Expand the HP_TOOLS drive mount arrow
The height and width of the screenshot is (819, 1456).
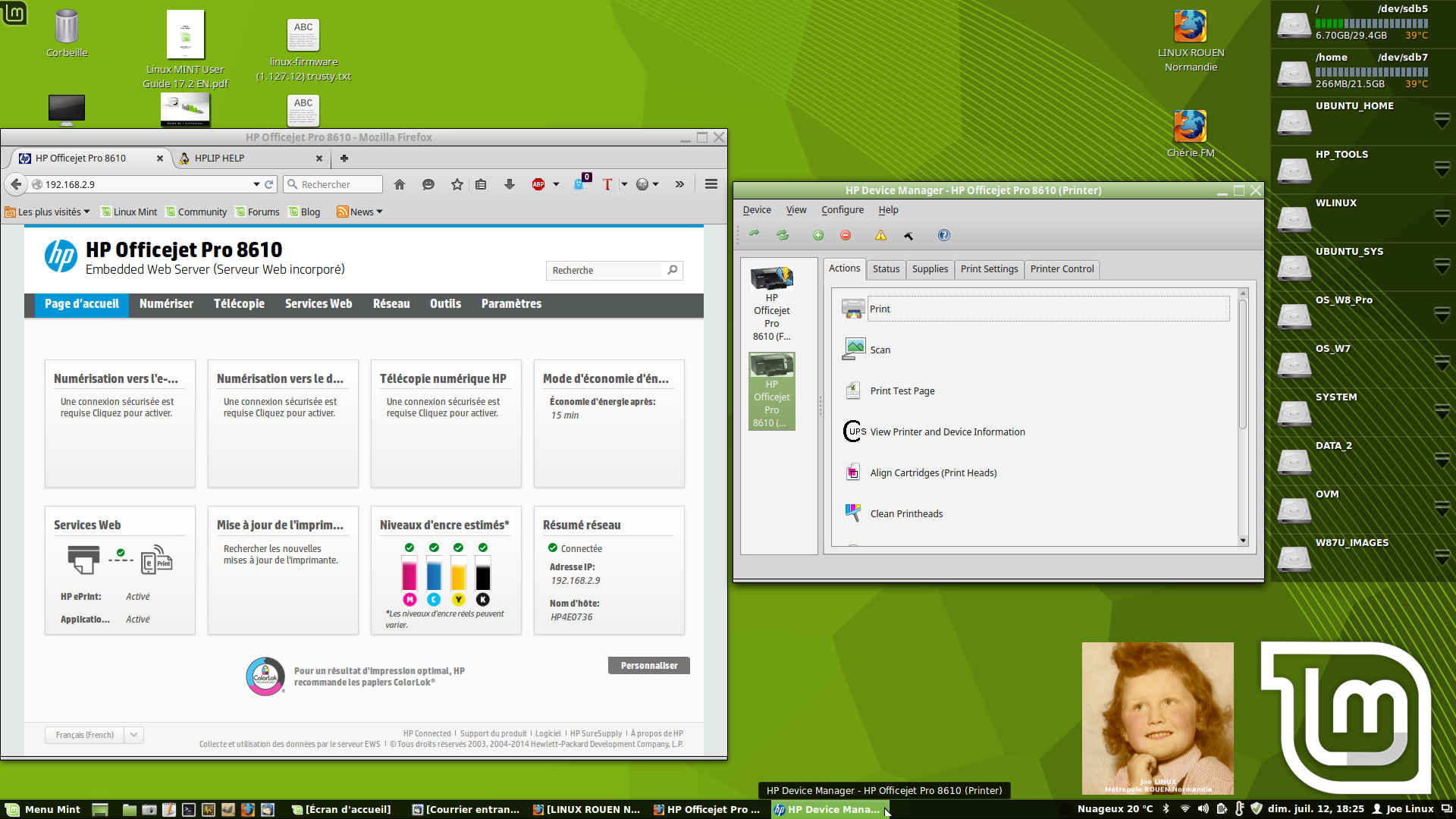pyautogui.click(x=1442, y=169)
